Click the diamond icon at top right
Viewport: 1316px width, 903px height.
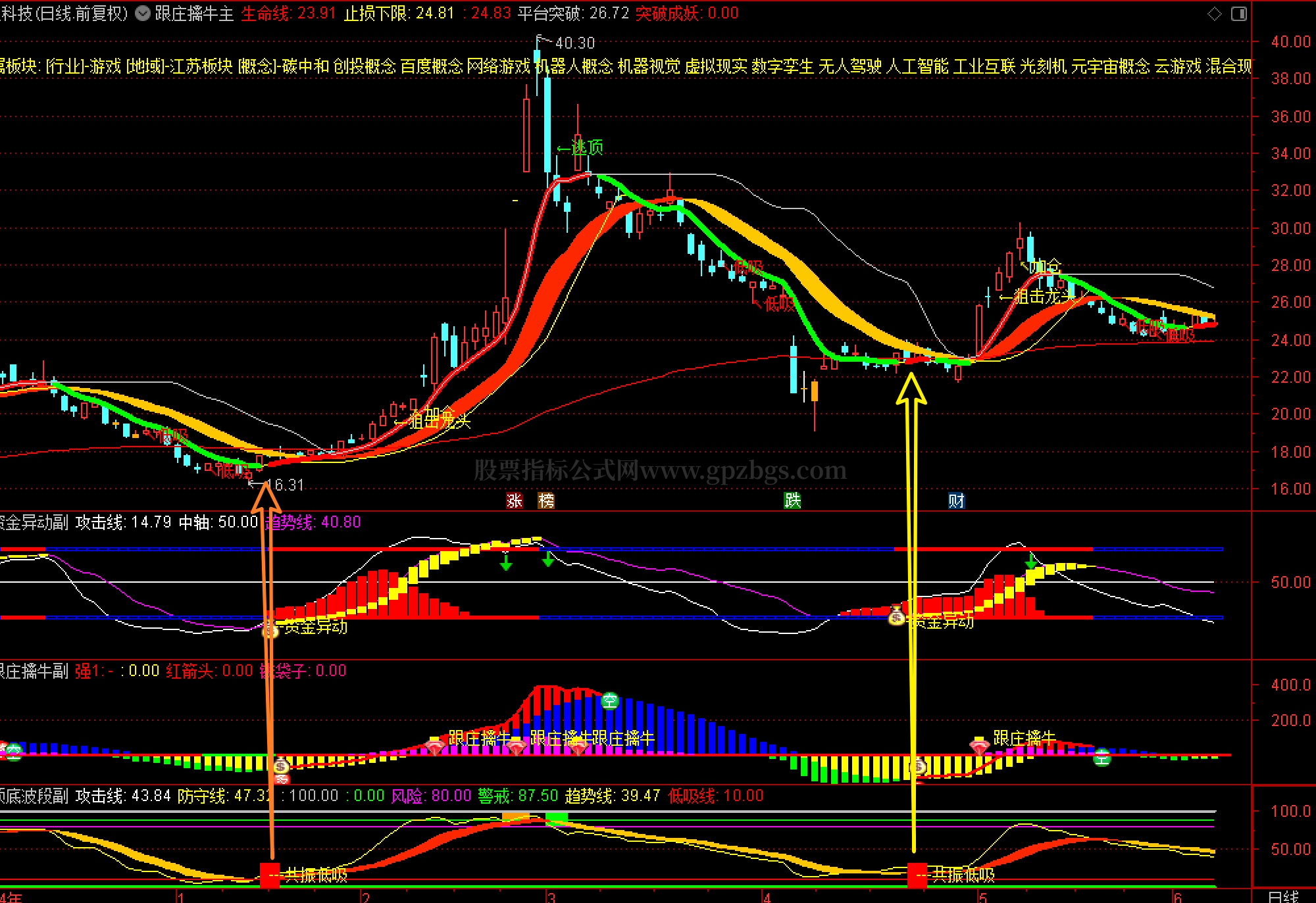pyautogui.click(x=1215, y=14)
